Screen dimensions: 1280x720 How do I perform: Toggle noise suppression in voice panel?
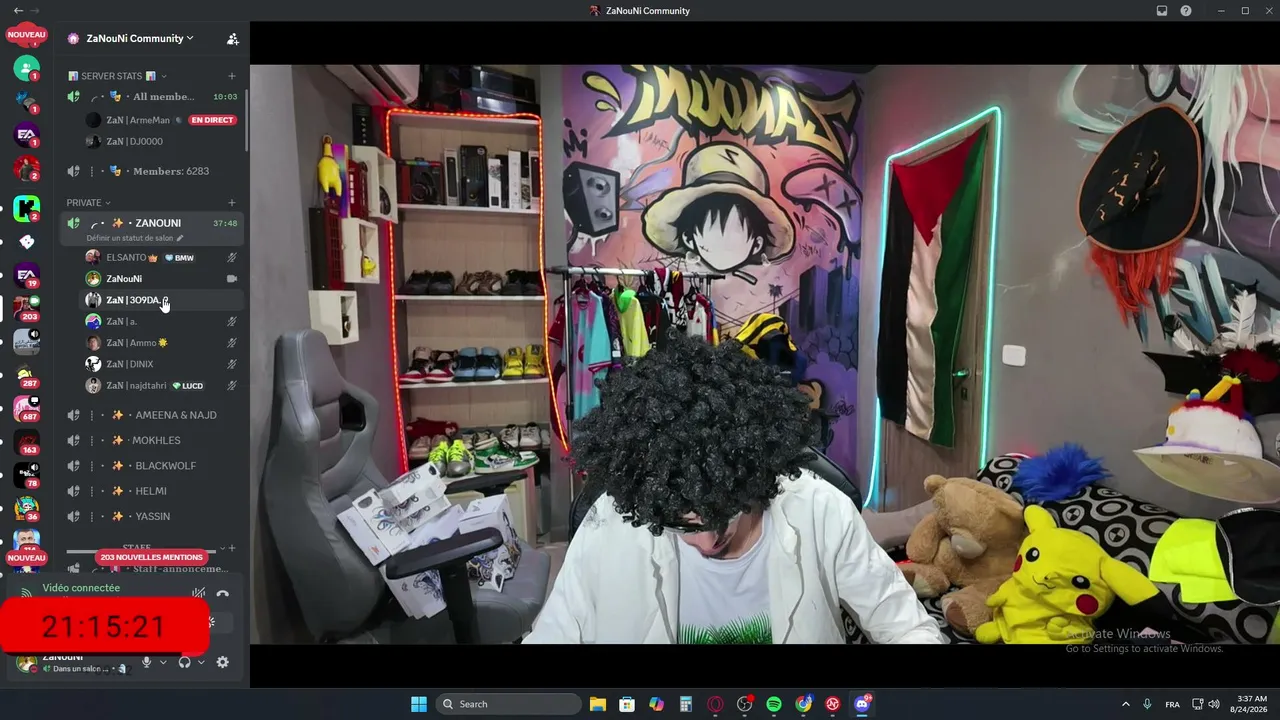coord(199,594)
